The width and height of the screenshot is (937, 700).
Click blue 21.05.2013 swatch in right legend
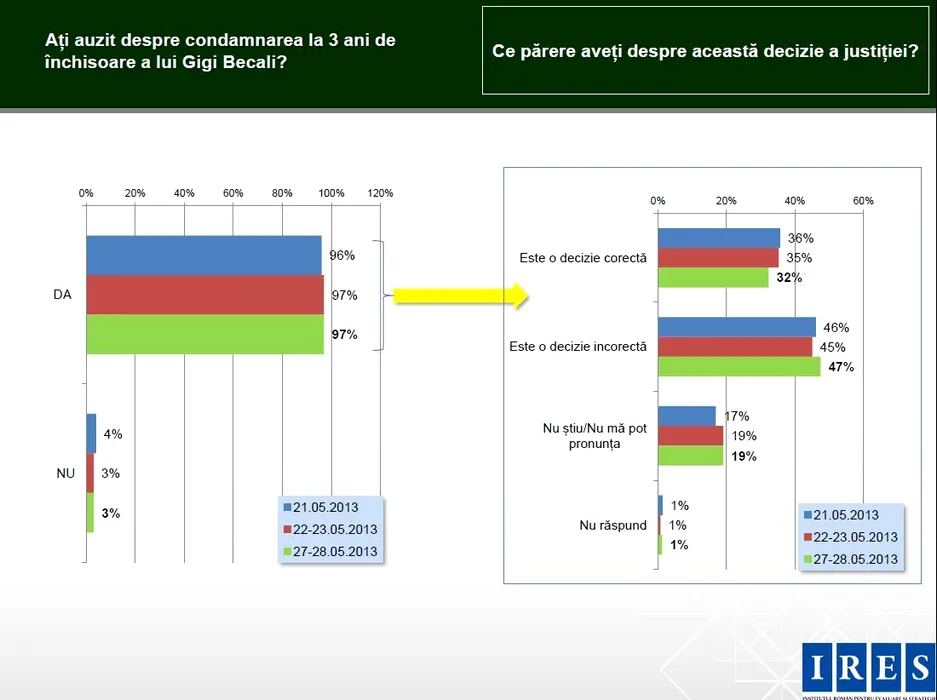[x=808, y=515]
